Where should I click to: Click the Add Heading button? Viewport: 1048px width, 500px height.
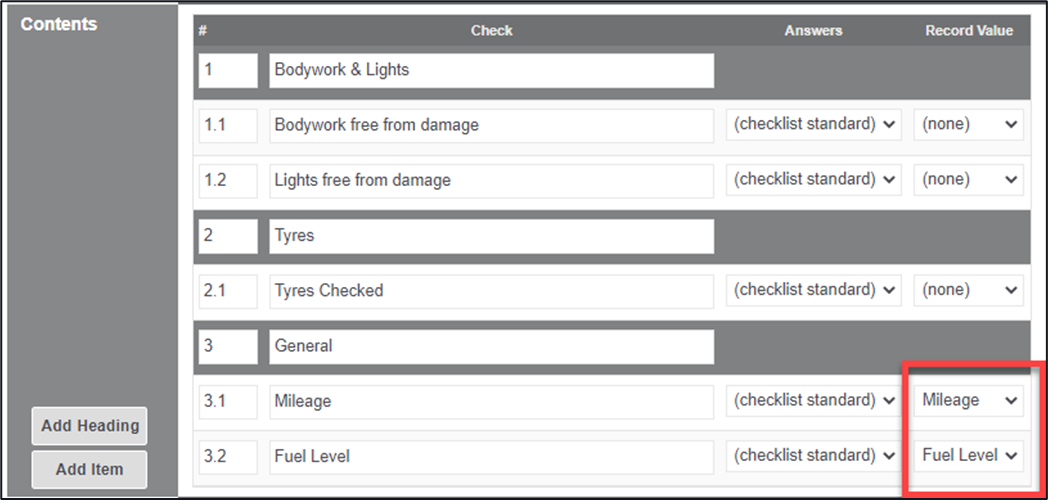pyautogui.click(x=90, y=426)
